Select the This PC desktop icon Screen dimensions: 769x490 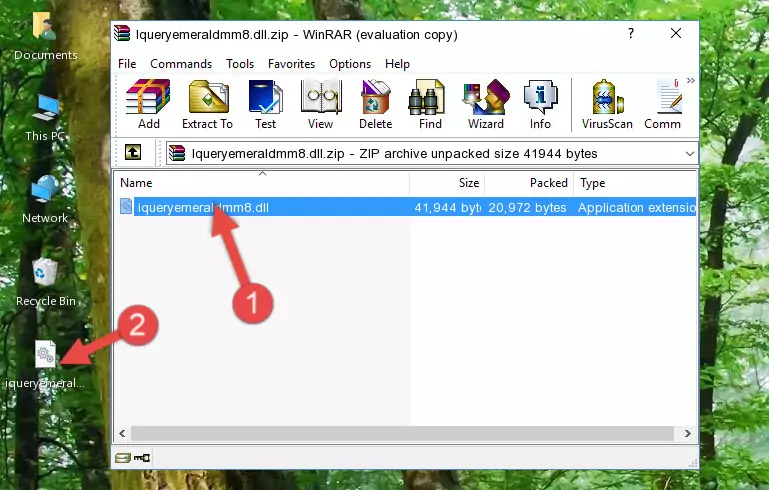coord(45,118)
